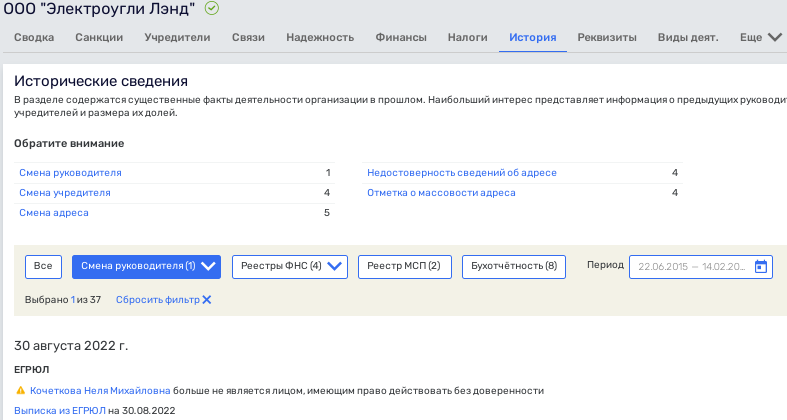The image size is (787, 420).
Task: Expand the Еще chevron in tabs
Action: (774, 37)
